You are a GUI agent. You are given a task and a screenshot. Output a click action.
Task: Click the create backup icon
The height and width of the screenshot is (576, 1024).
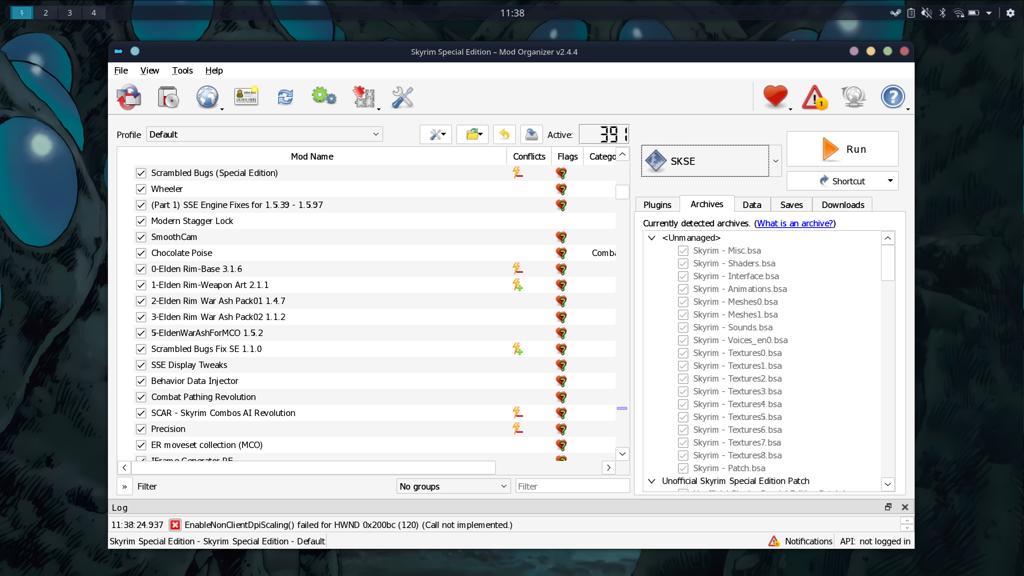click(x=532, y=135)
